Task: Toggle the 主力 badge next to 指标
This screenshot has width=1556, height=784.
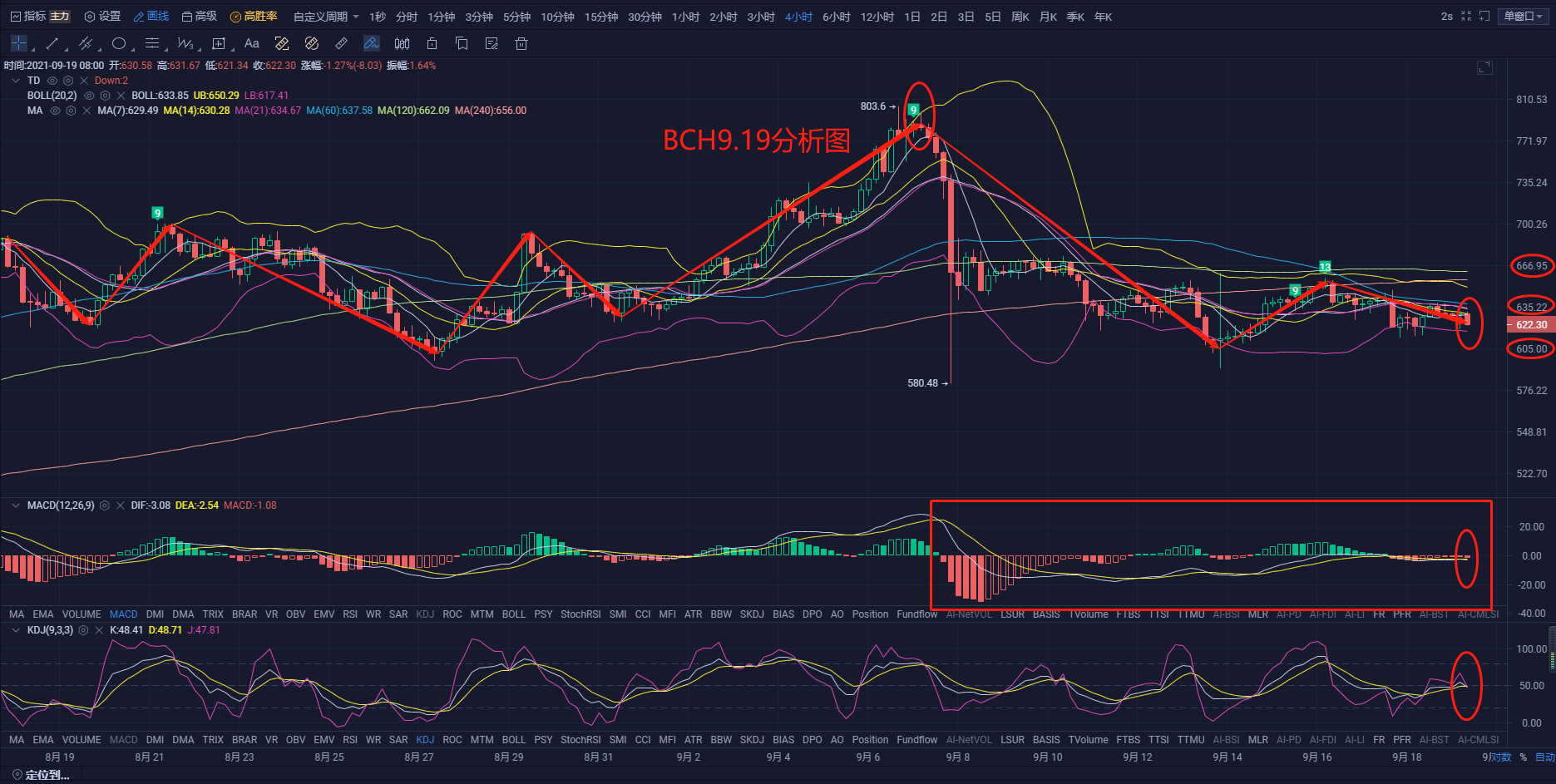Action: coord(60,17)
